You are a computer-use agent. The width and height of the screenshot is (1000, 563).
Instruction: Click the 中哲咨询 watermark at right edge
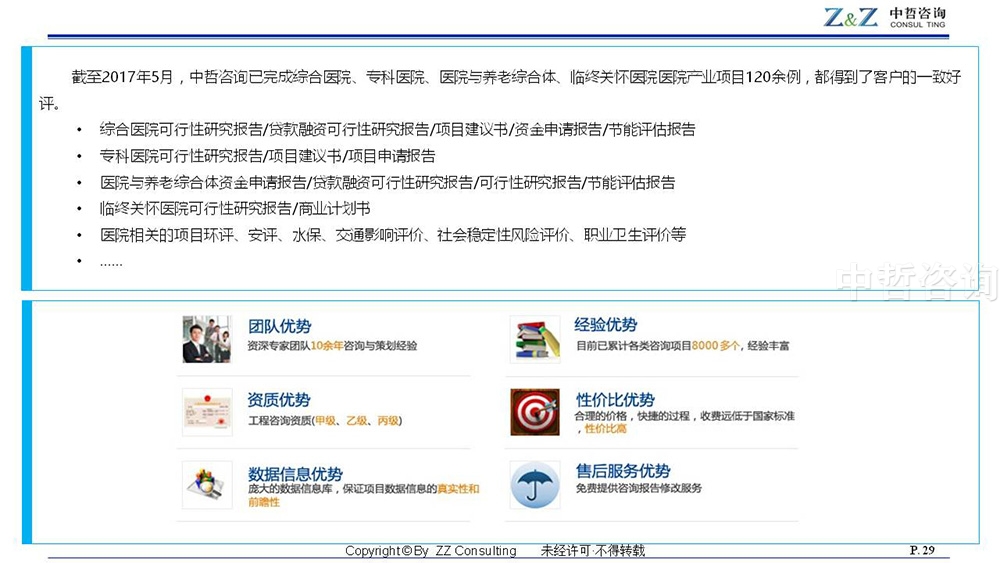(x=916, y=283)
